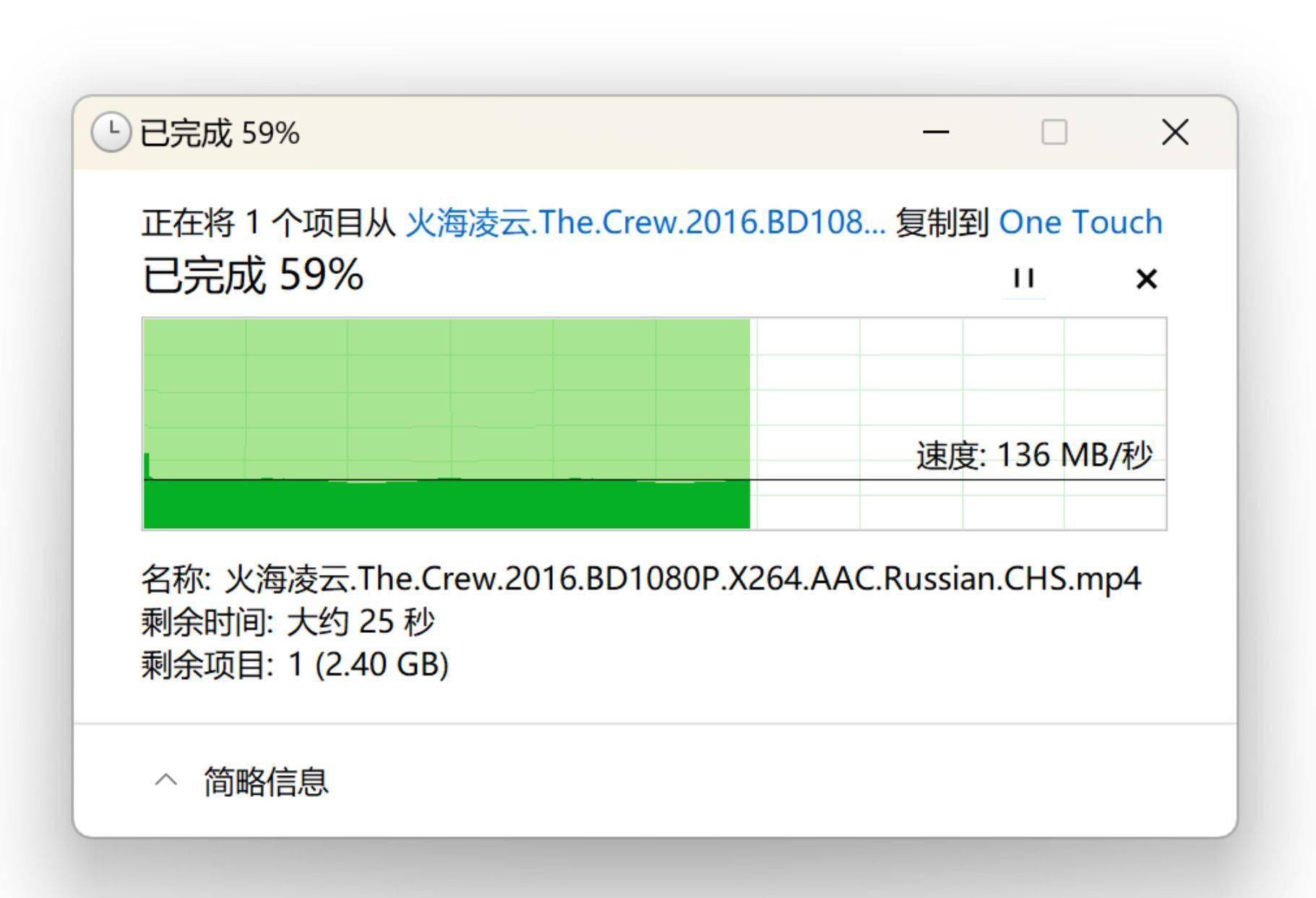
Task: Click the clock icon in the title bar
Action: click(x=111, y=132)
